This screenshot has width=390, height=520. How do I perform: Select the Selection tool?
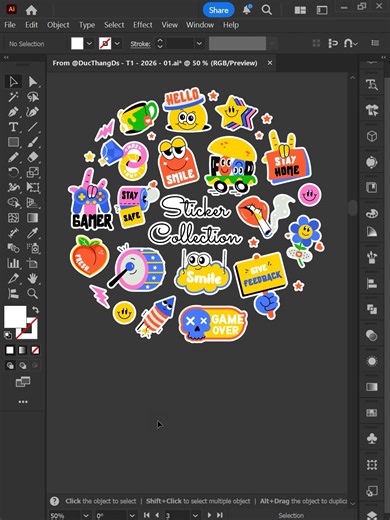point(13,81)
